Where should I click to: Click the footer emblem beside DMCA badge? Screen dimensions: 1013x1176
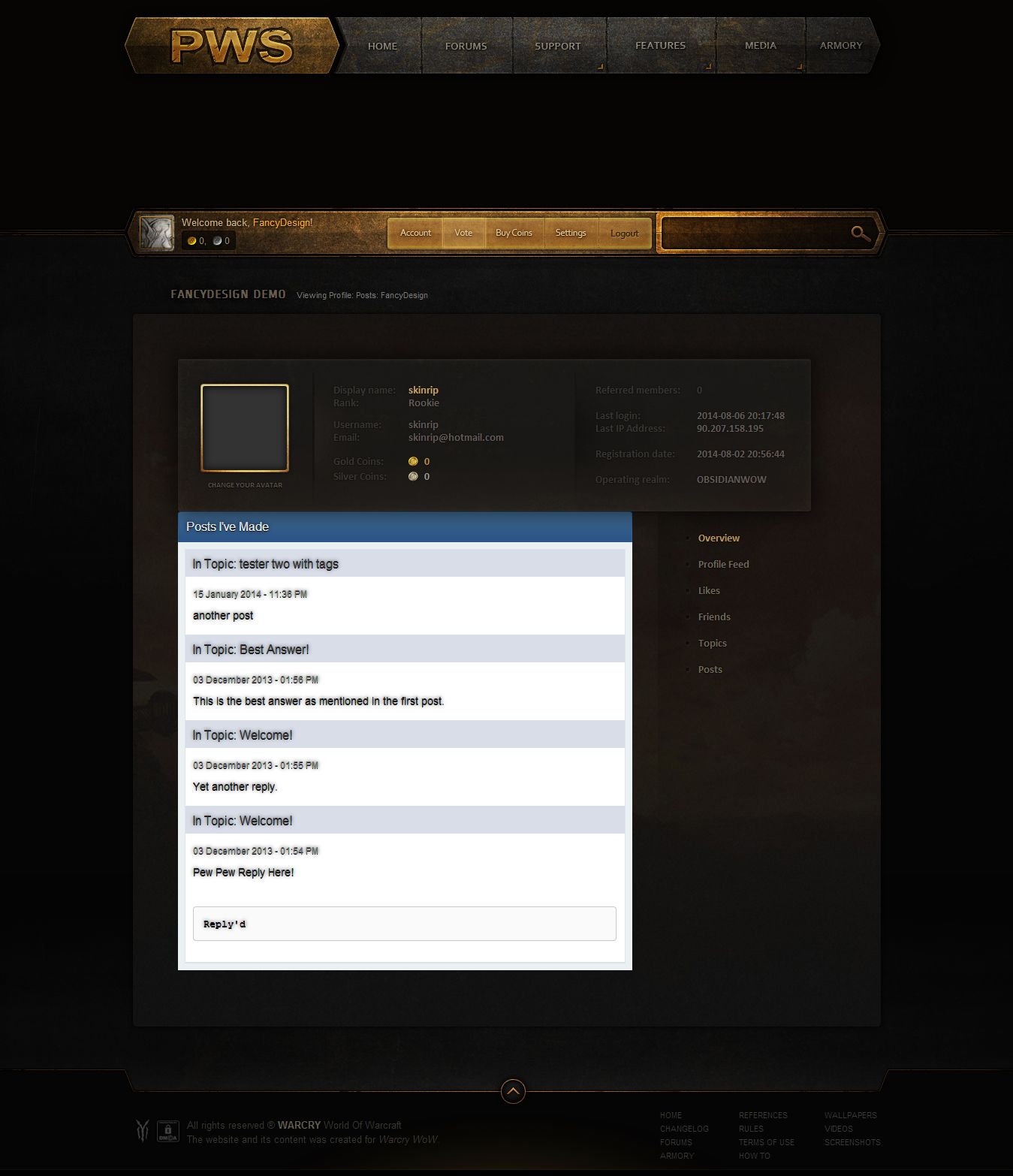tap(142, 1131)
